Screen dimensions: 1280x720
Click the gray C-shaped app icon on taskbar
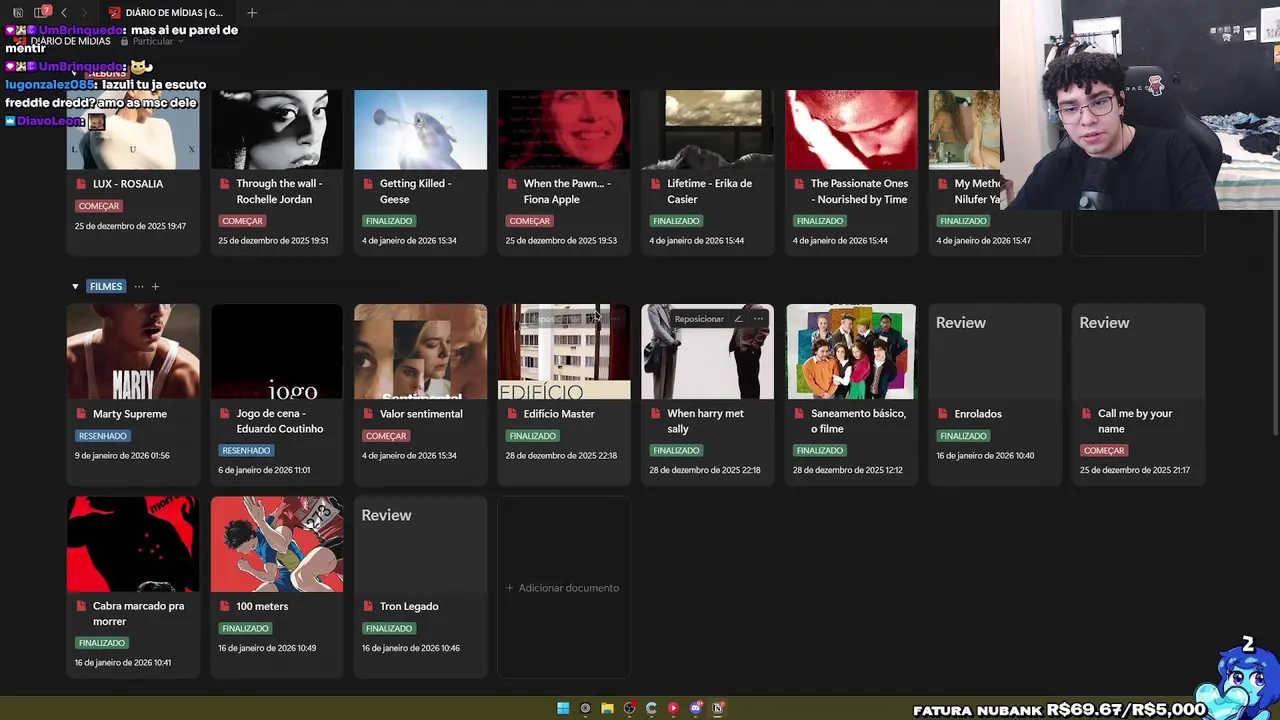pos(651,708)
